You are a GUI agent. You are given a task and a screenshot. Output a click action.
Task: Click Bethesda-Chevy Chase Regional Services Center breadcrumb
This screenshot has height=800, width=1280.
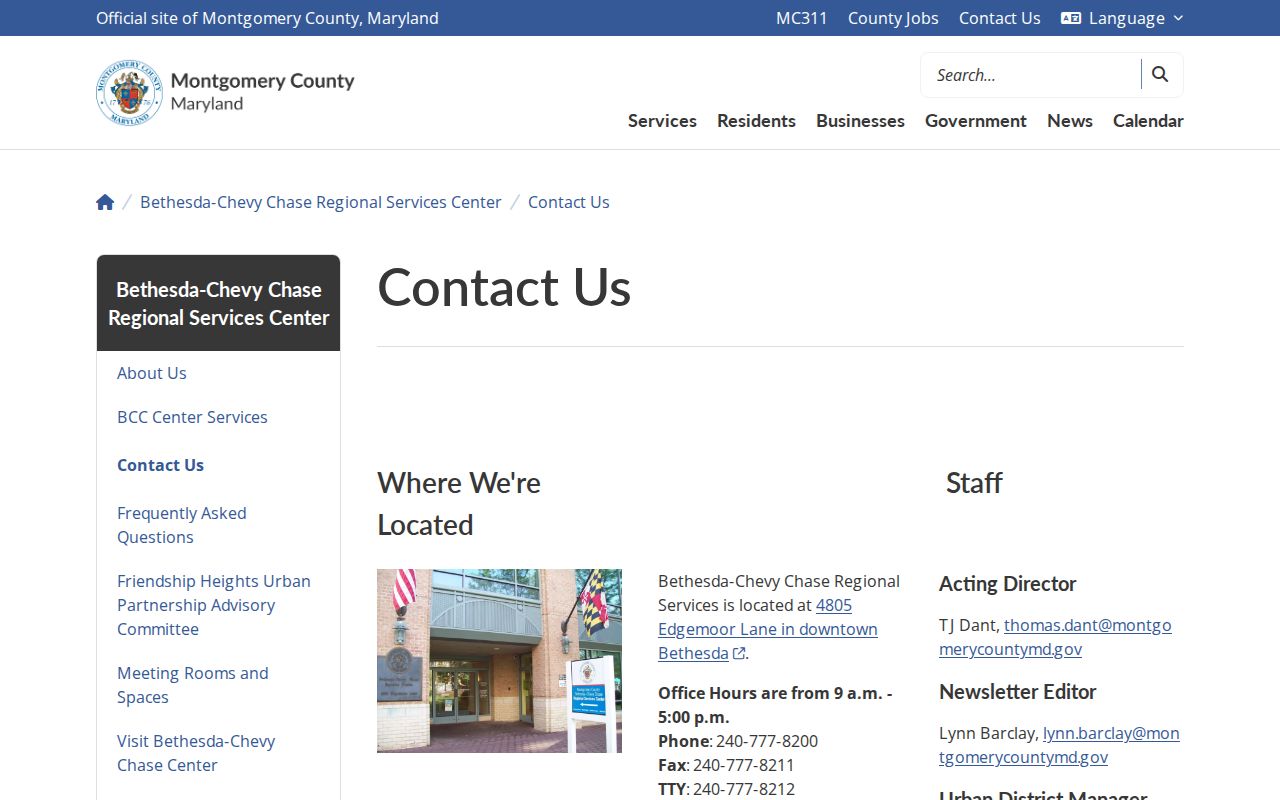tap(321, 202)
